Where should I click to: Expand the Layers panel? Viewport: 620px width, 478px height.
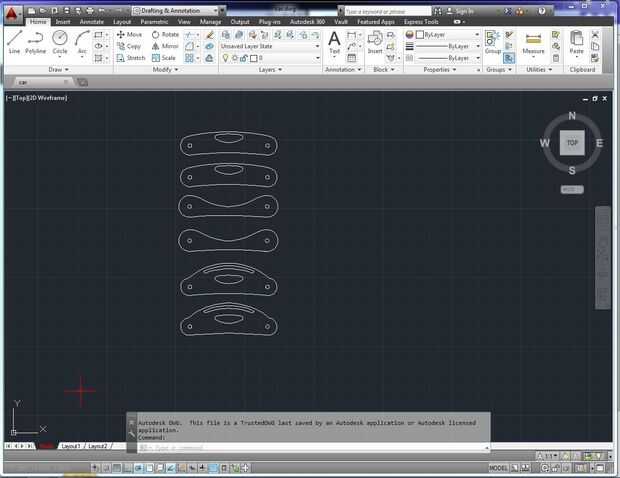coord(270,70)
